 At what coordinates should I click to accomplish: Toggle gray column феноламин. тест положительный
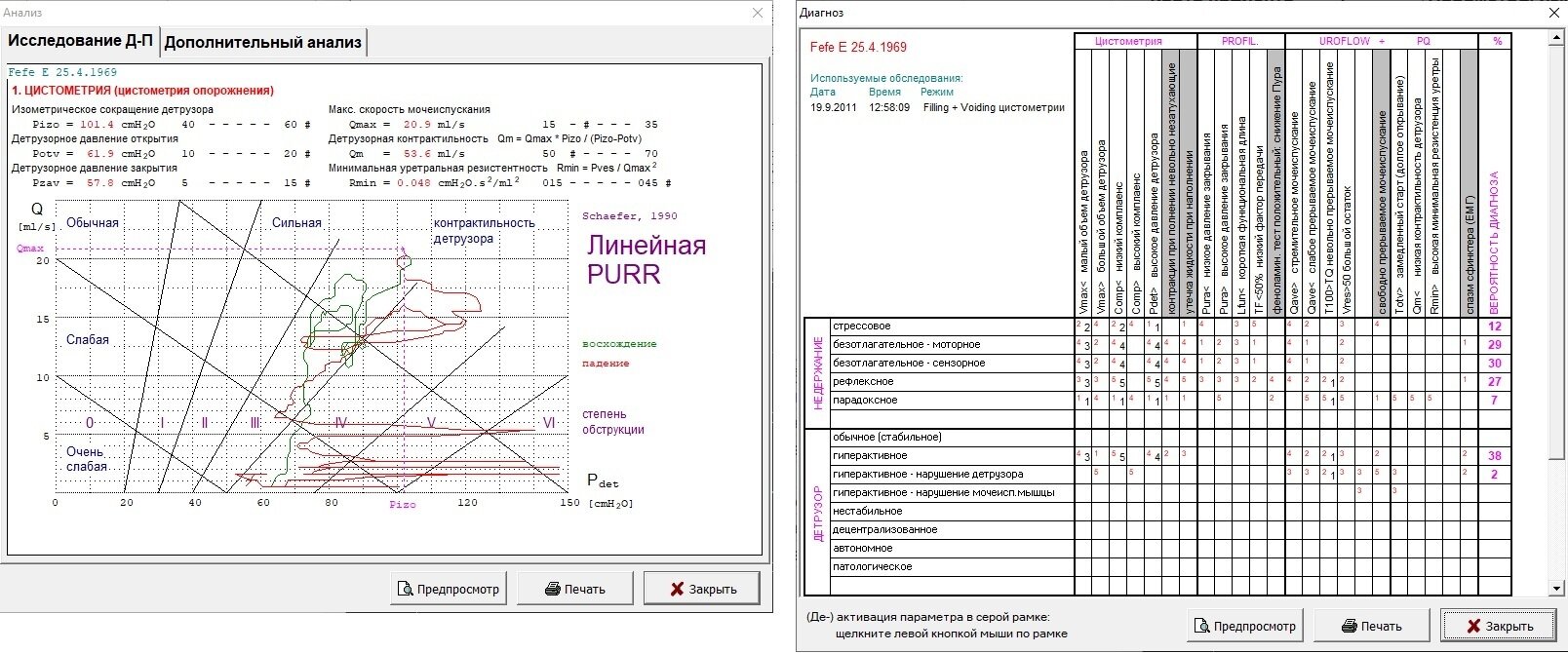(x=1276, y=182)
